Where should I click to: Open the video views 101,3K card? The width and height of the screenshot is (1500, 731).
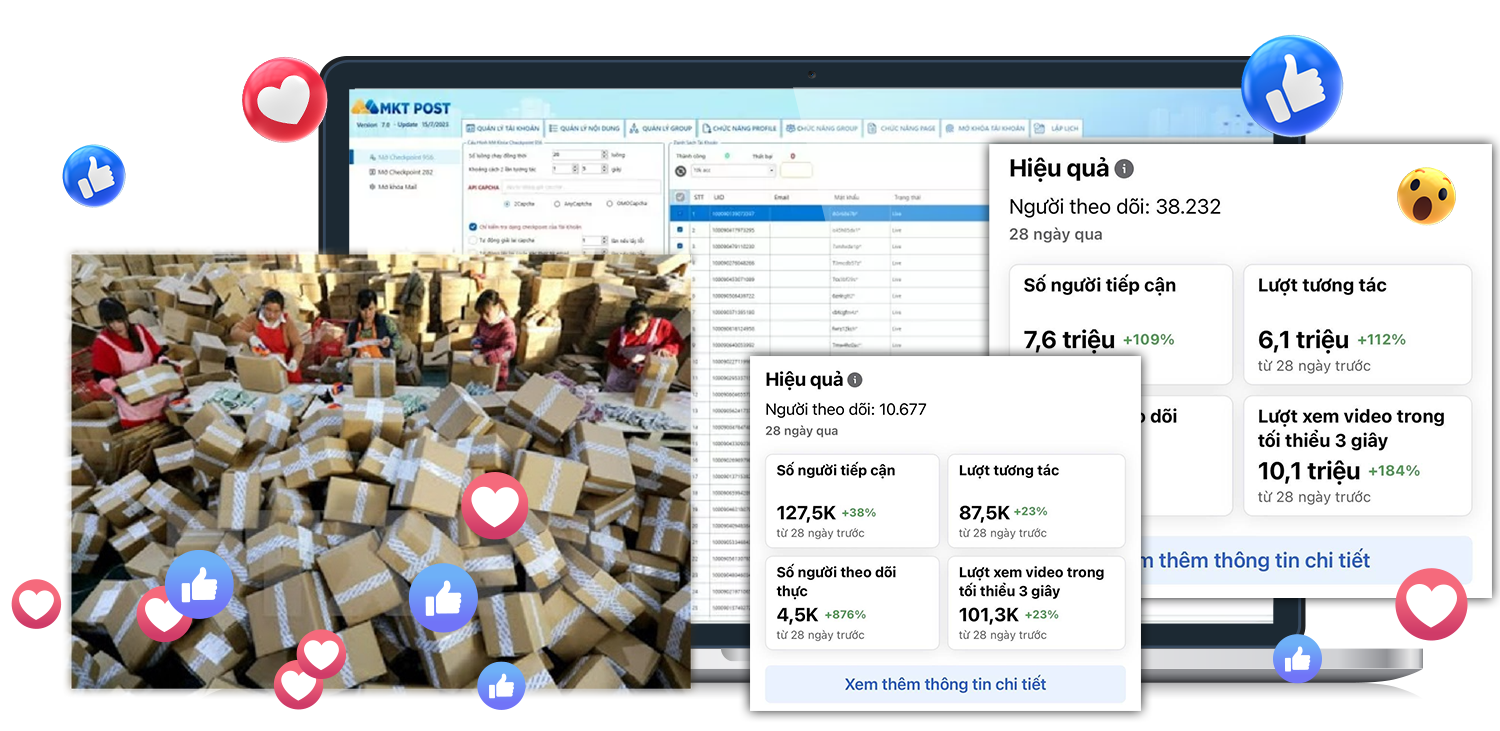click(1036, 603)
